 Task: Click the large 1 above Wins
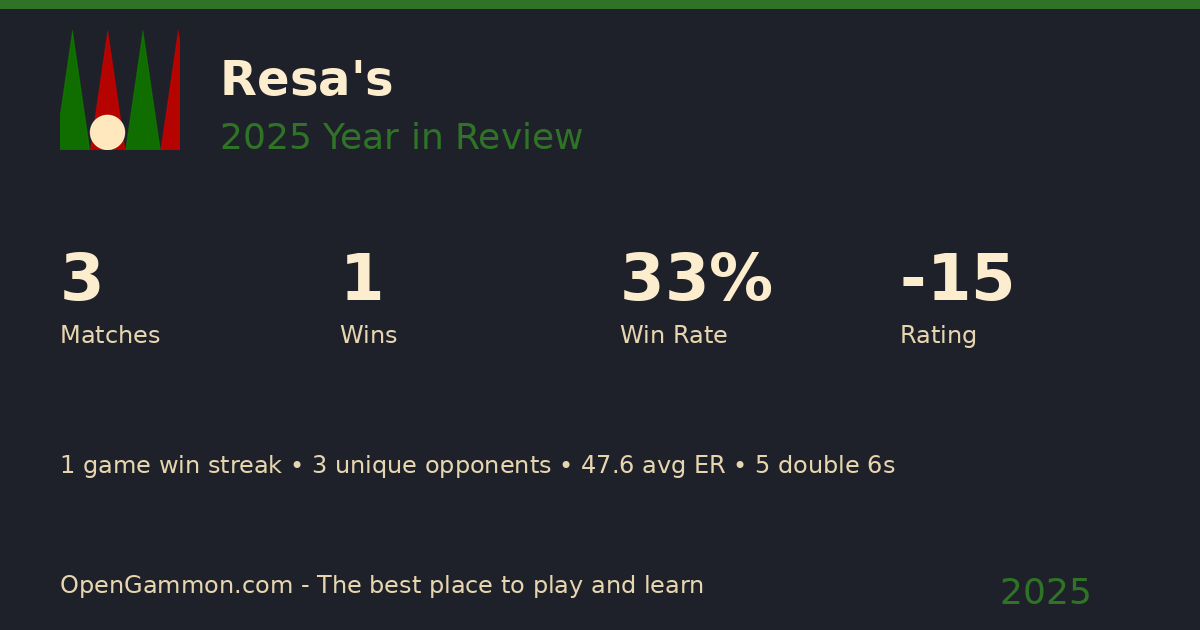click(x=361, y=279)
